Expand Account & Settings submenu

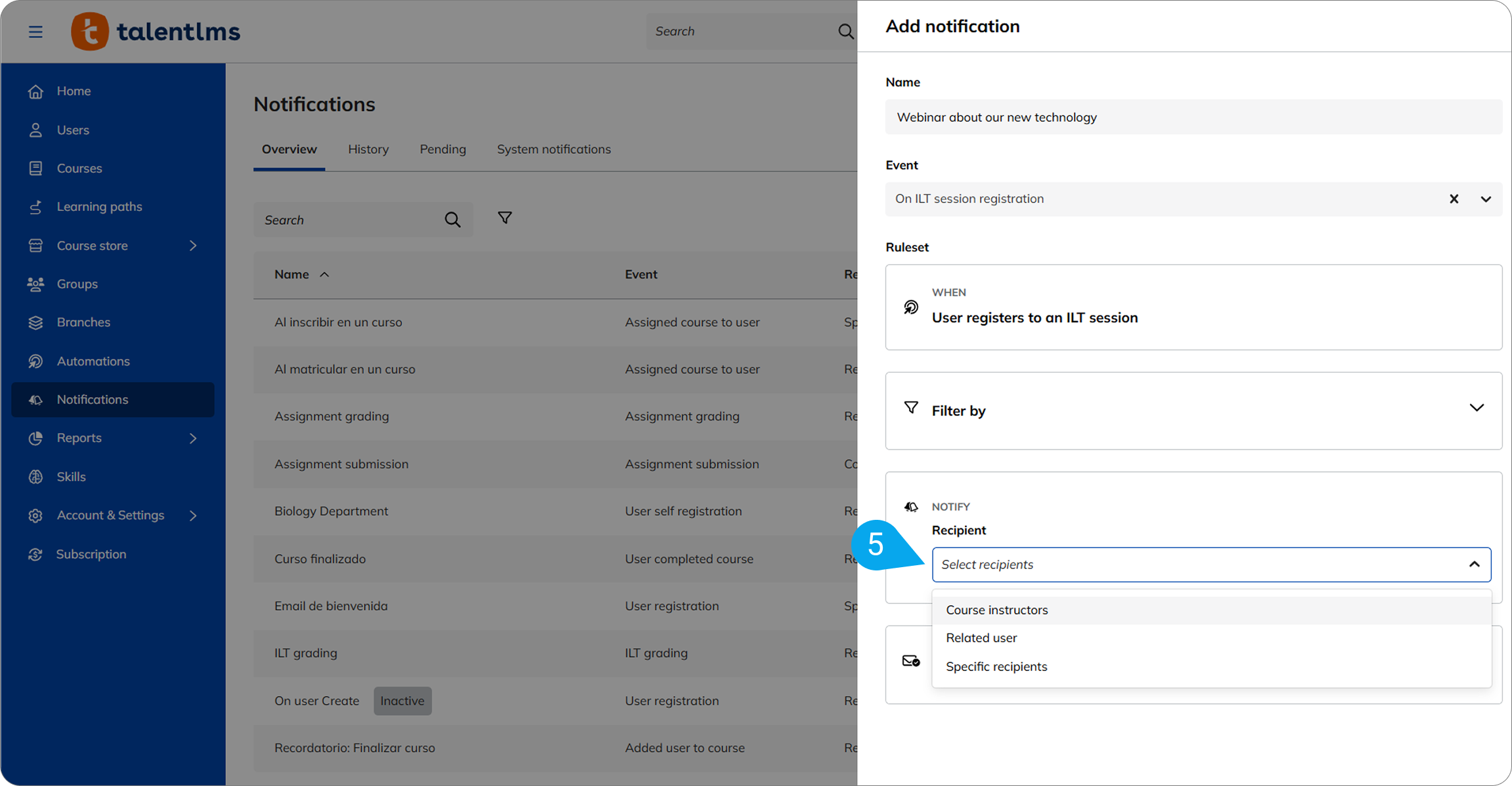click(192, 515)
